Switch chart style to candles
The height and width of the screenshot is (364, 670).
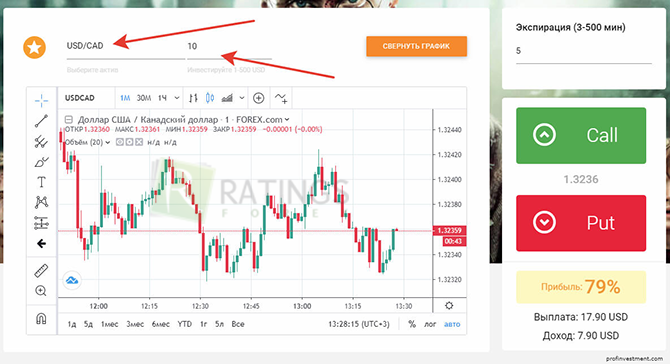point(210,98)
